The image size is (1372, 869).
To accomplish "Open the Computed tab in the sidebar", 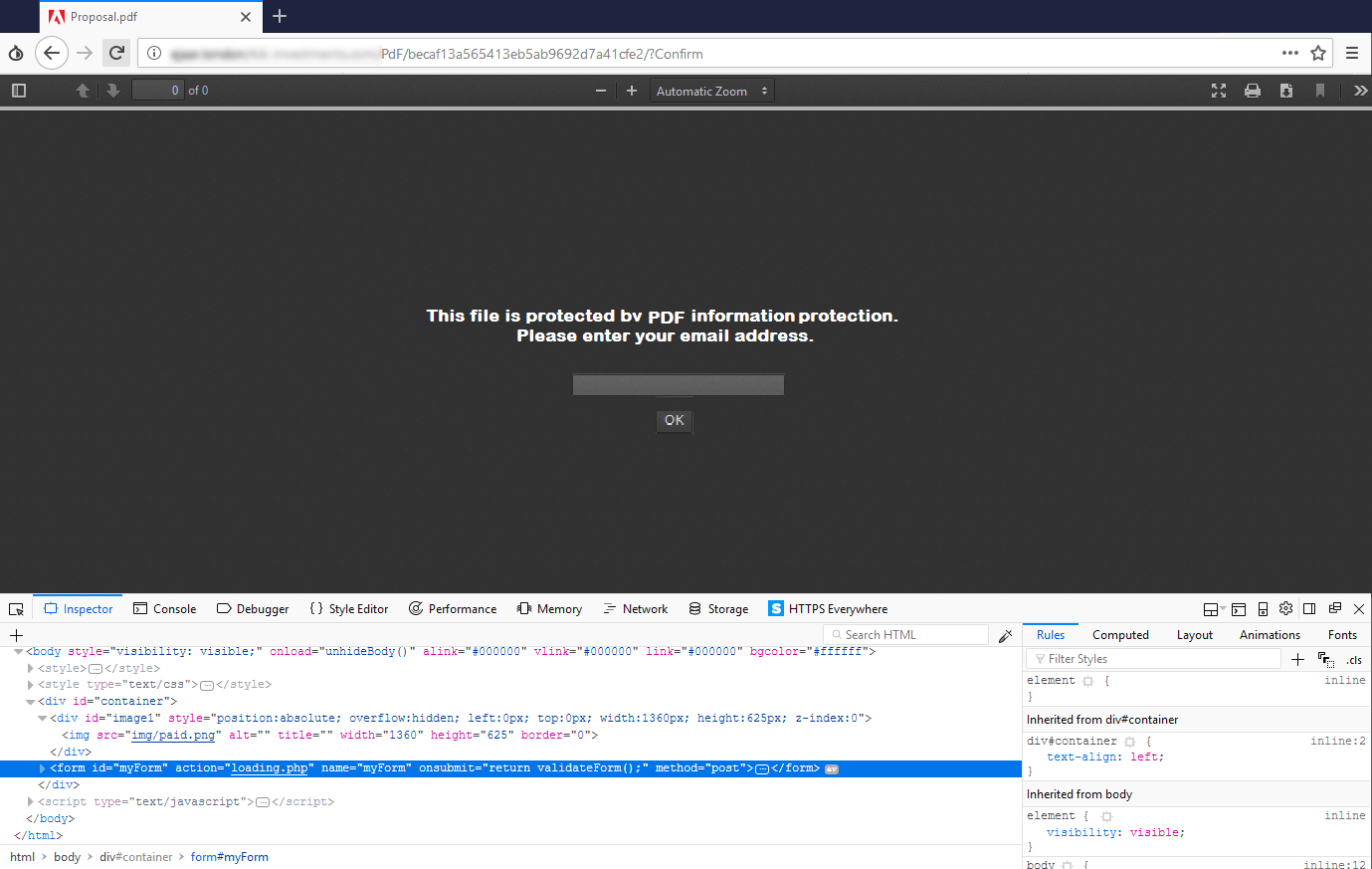I will pos(1120,635).
